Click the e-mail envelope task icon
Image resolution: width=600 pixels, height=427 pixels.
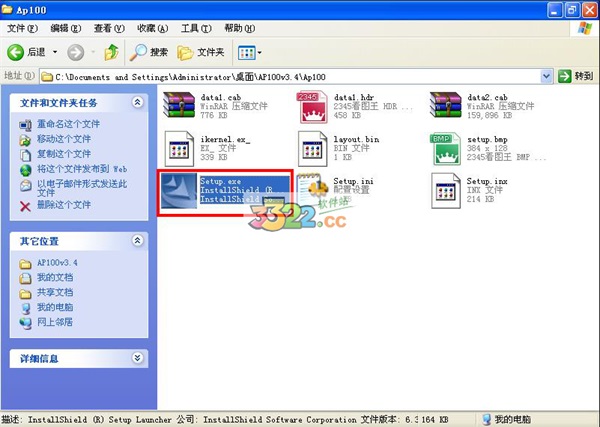25,186
